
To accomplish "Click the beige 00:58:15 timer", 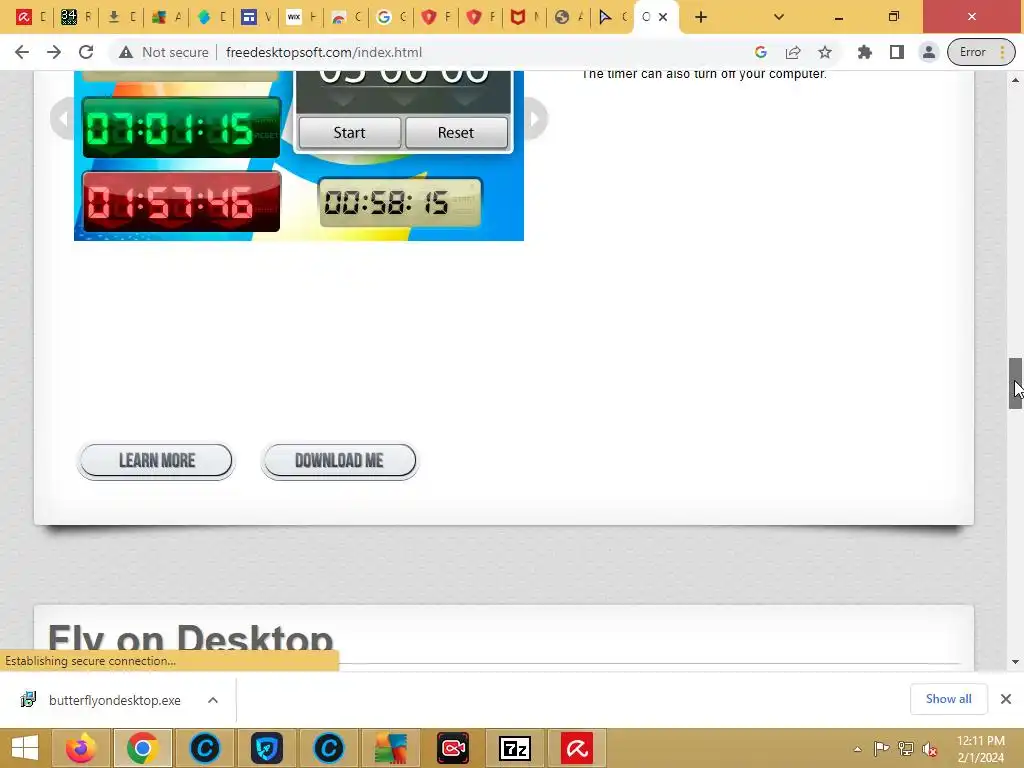I will (x=400, y=202).
